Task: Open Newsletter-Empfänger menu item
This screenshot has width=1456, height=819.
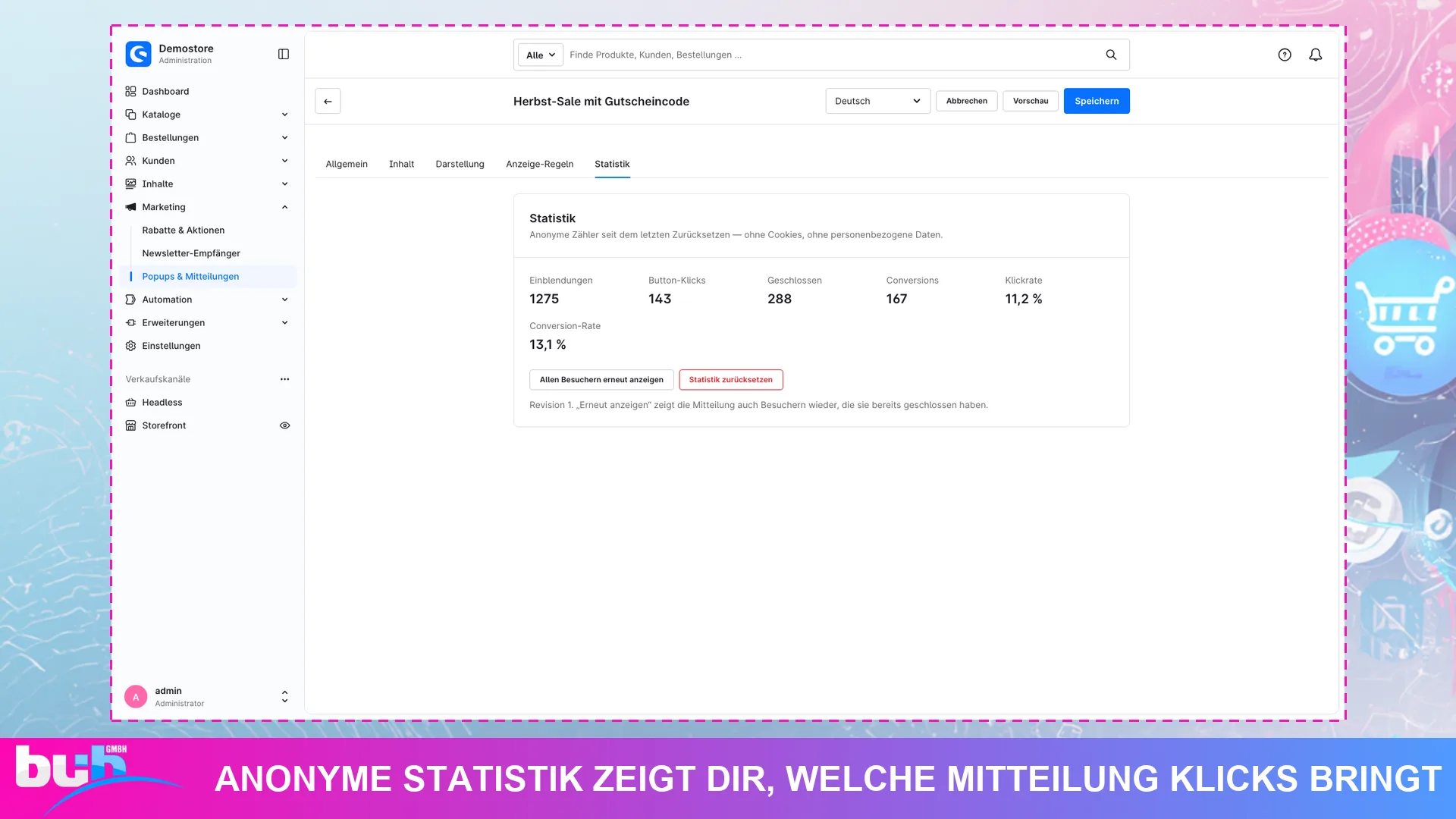Action: (191, 253)
